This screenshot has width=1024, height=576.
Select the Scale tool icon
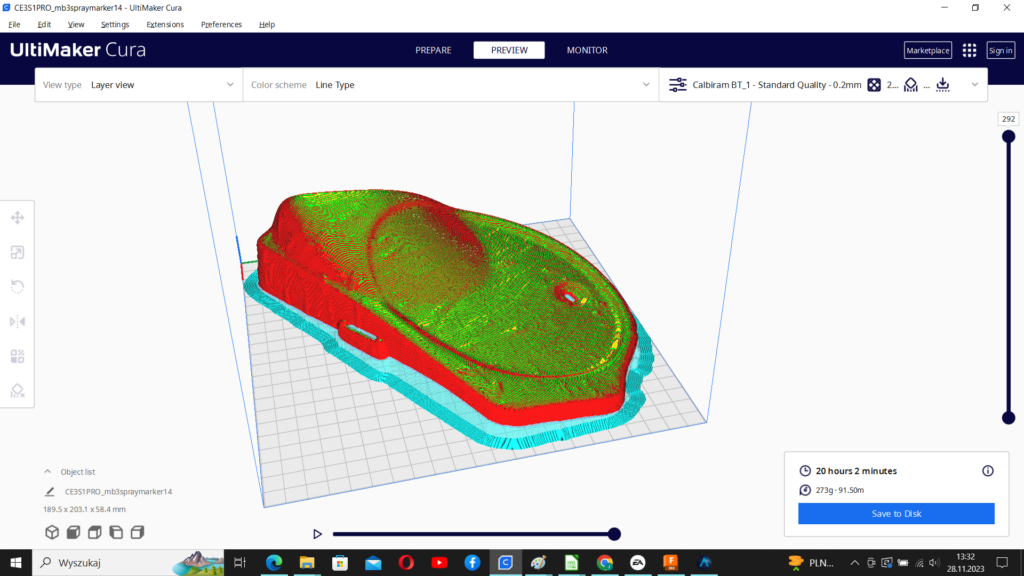tap(18, 252)
